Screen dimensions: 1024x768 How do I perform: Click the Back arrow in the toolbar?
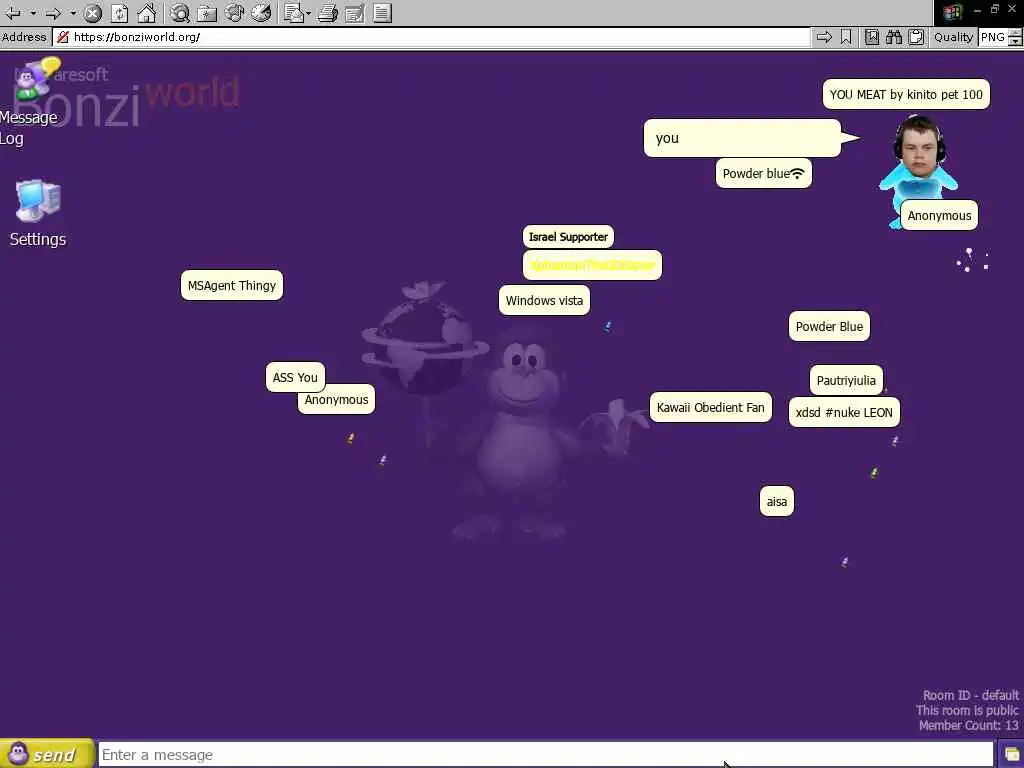click(x=13, y=12)
